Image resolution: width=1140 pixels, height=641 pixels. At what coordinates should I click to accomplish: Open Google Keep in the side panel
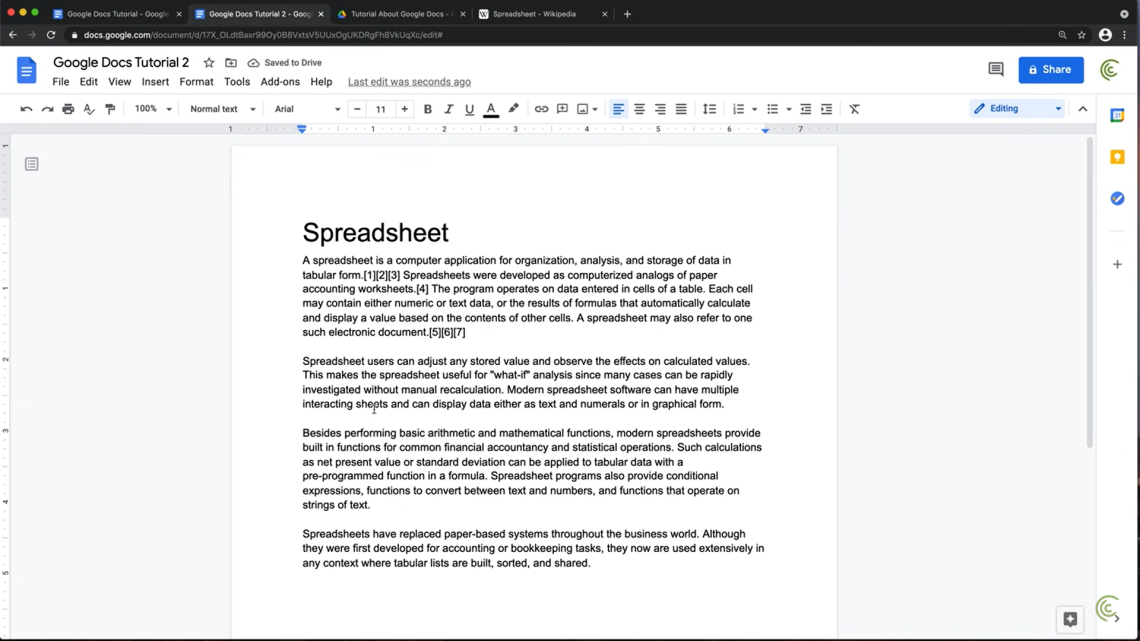click(1117, 156)
